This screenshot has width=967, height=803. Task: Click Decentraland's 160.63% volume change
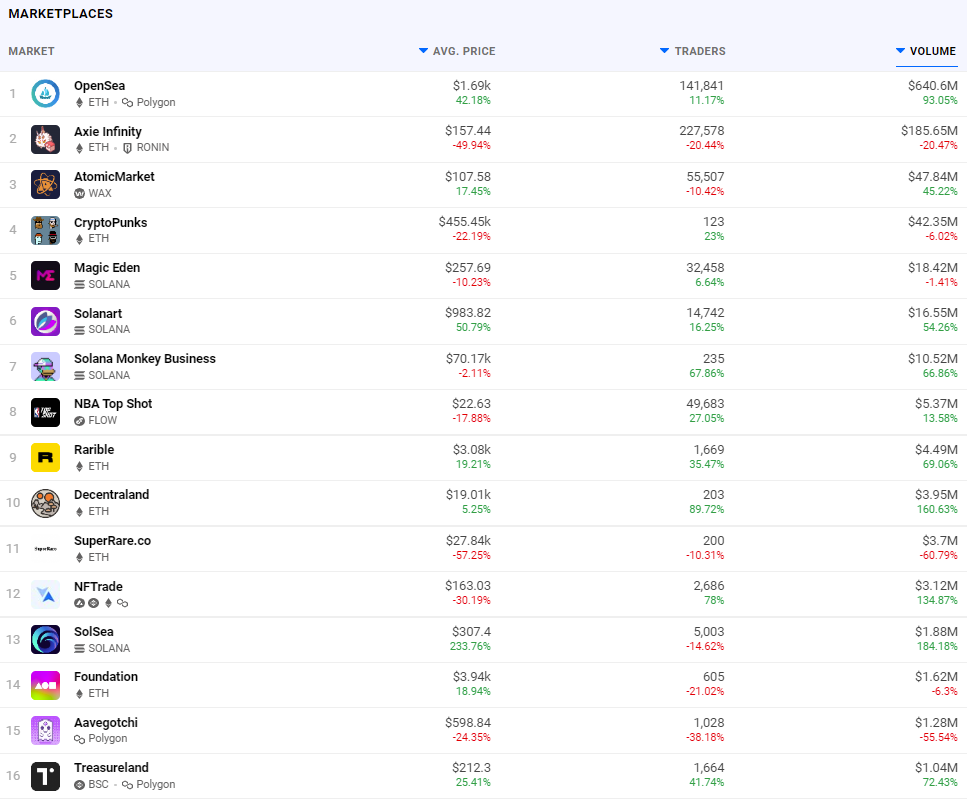click(x=937, y=509)
